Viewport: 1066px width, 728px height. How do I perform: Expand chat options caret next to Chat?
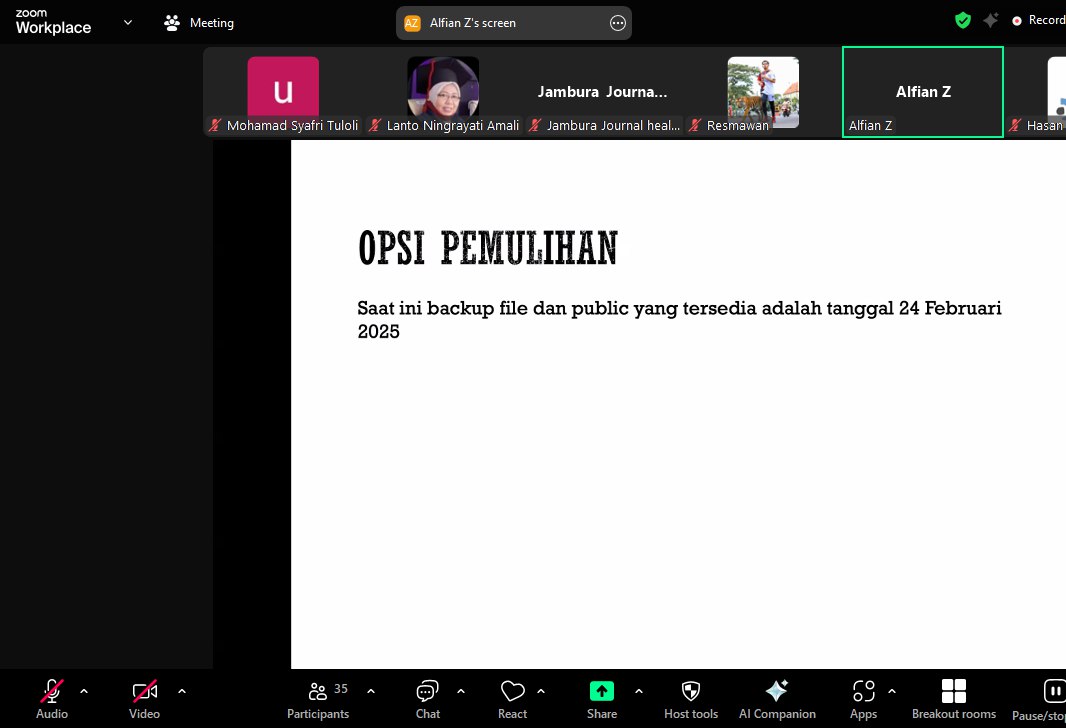pos(461,691)
